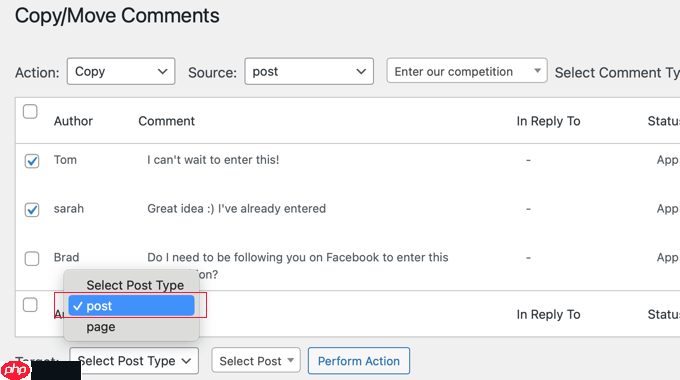Click the bottom In Reply To footer header
The image size is (680, 380).
pos(548,314)
